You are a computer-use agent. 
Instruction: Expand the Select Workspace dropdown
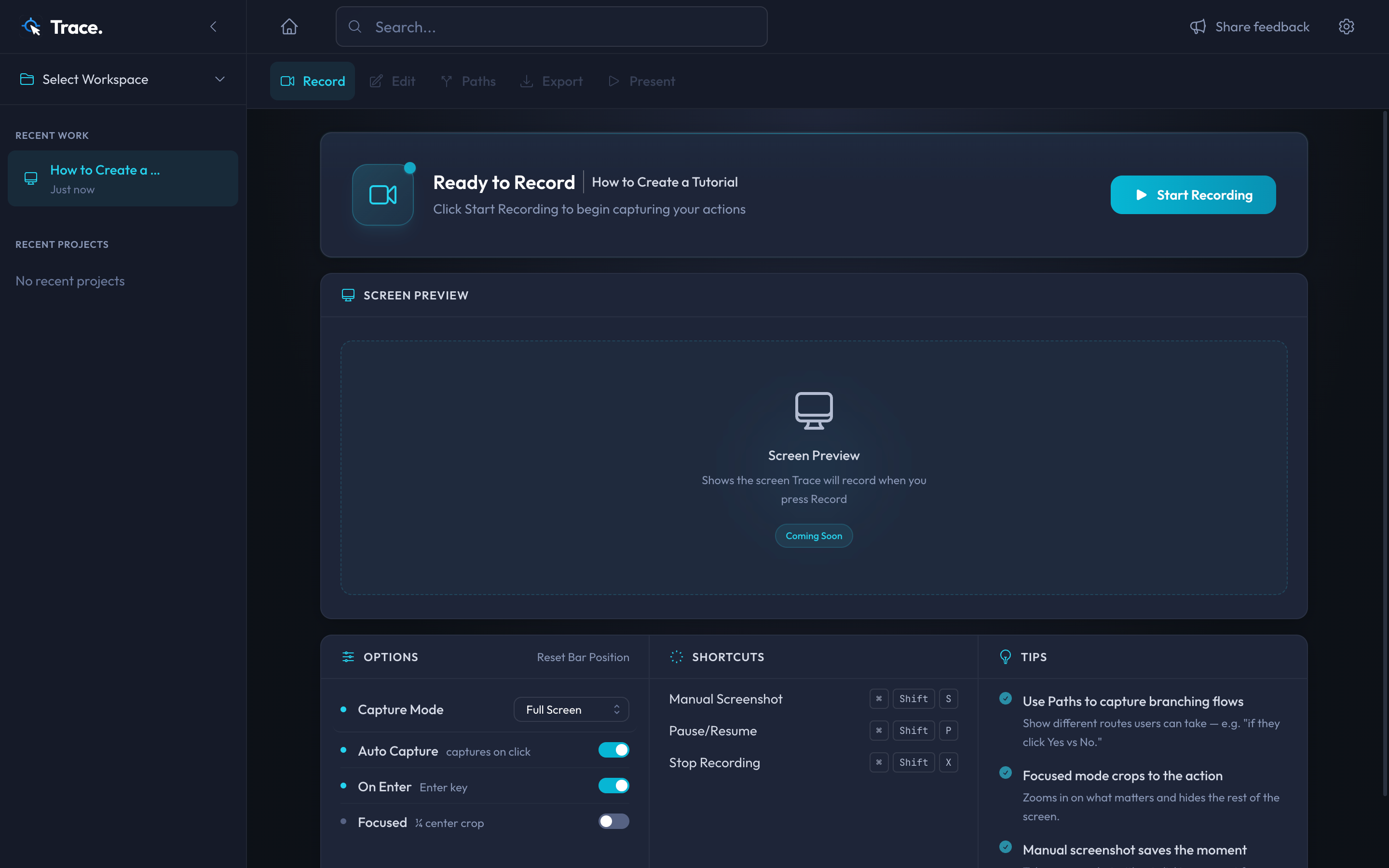pyautogui.click(x=123, y=79)
